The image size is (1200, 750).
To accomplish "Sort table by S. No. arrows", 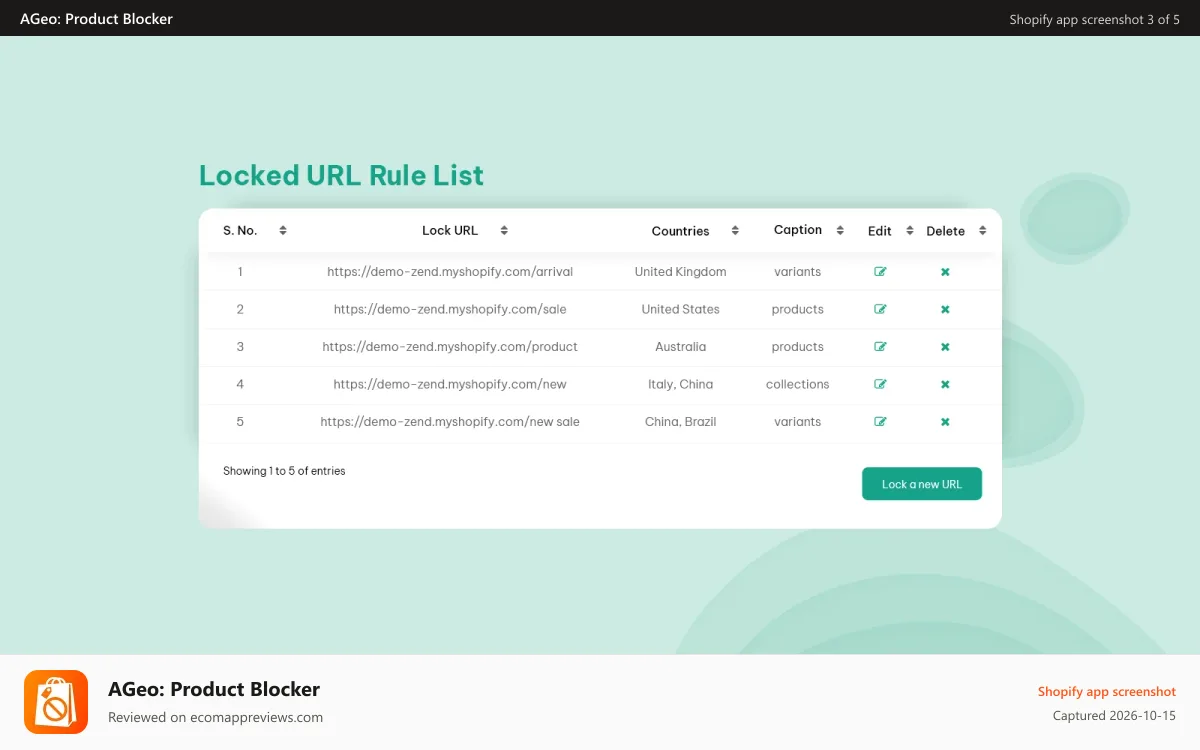I will (x=283, y=230).
